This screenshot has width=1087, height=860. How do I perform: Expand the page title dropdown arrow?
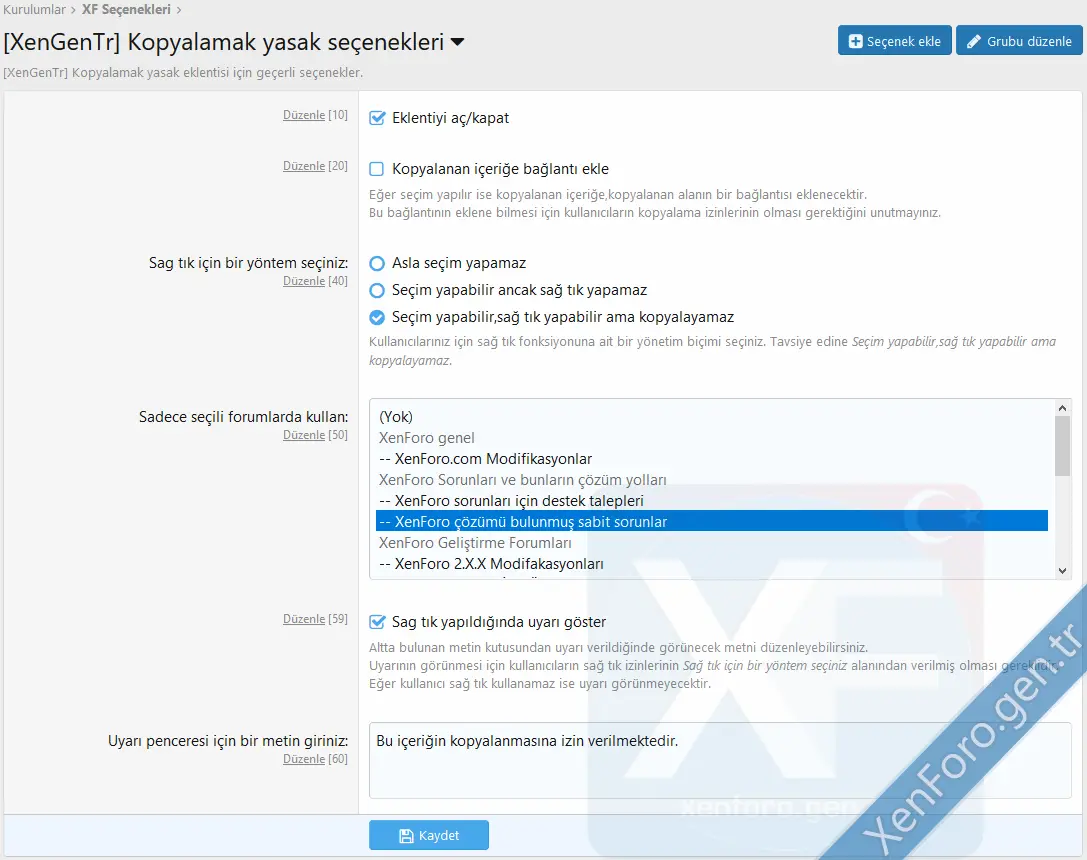coord(457,40)
